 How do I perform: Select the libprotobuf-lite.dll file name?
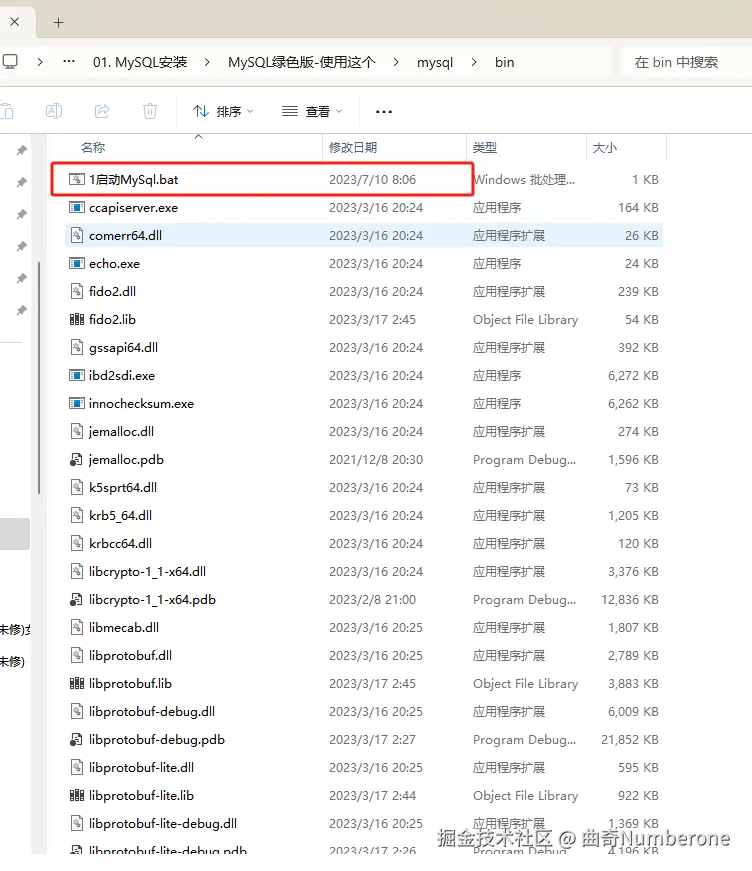pos(141,768)
